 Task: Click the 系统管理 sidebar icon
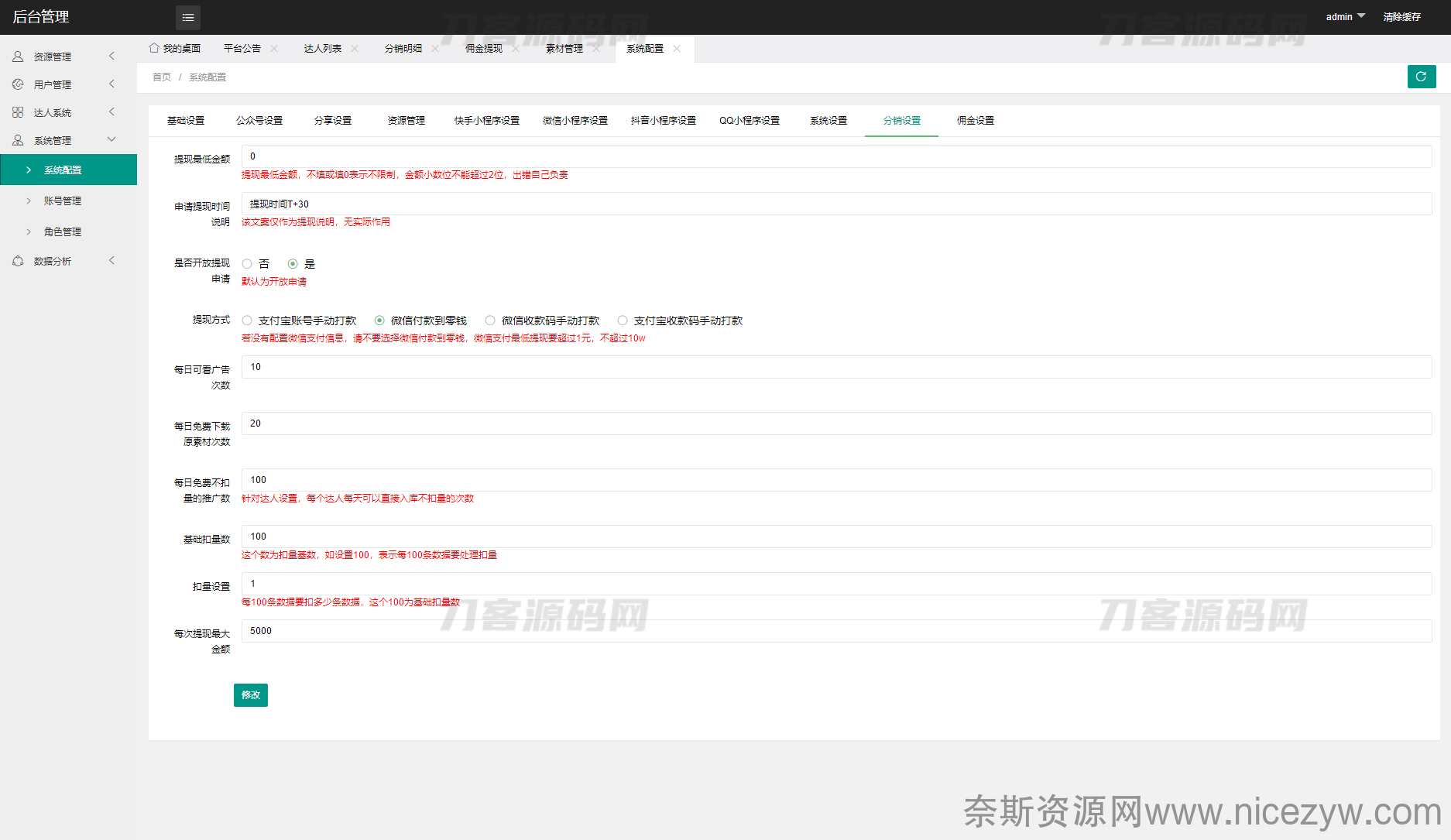(18, 140)
